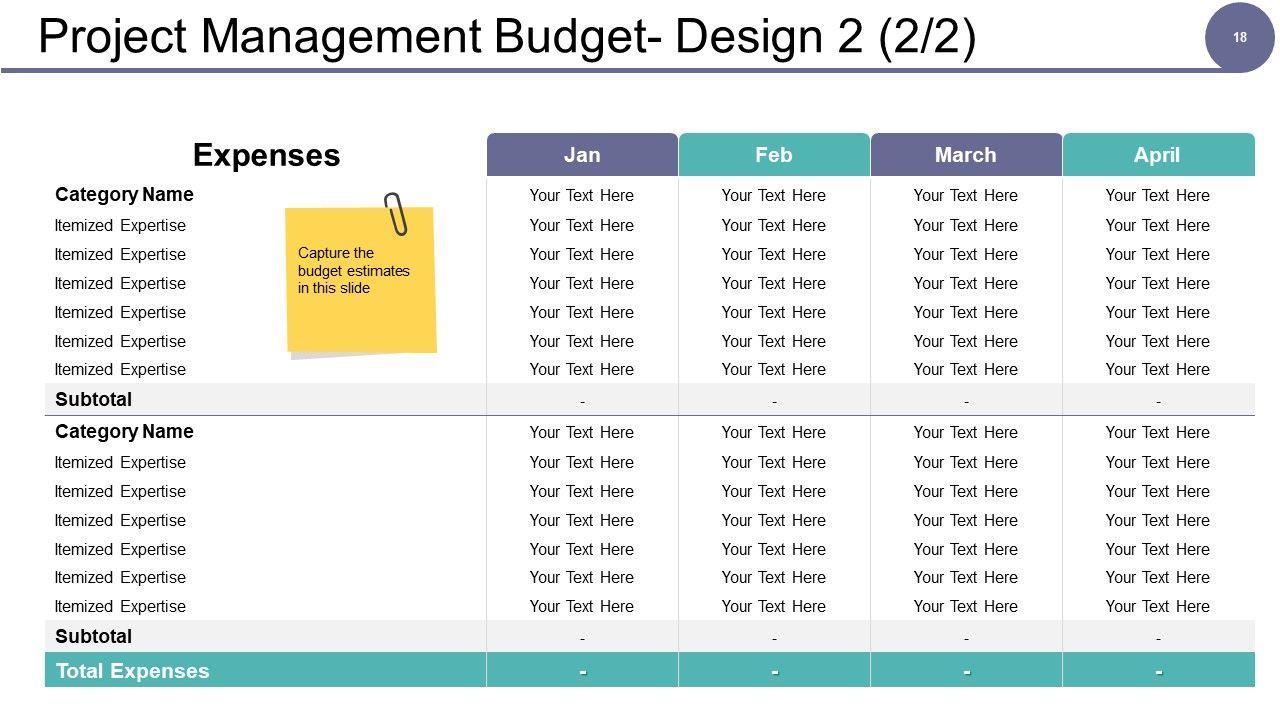Select the Feb column header
This screenshot has width=1280, height=720.
774,155
